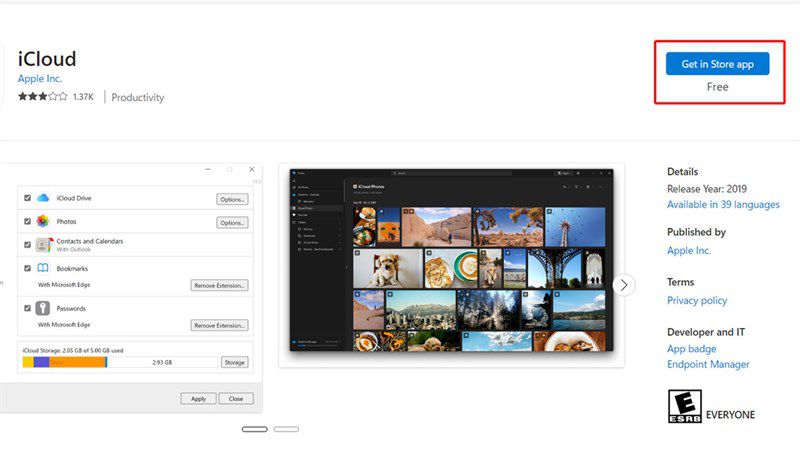Screen dimensions: 800x450
Task: Select the puppy photo in iCloud Photos
Action: pos(388,268)
